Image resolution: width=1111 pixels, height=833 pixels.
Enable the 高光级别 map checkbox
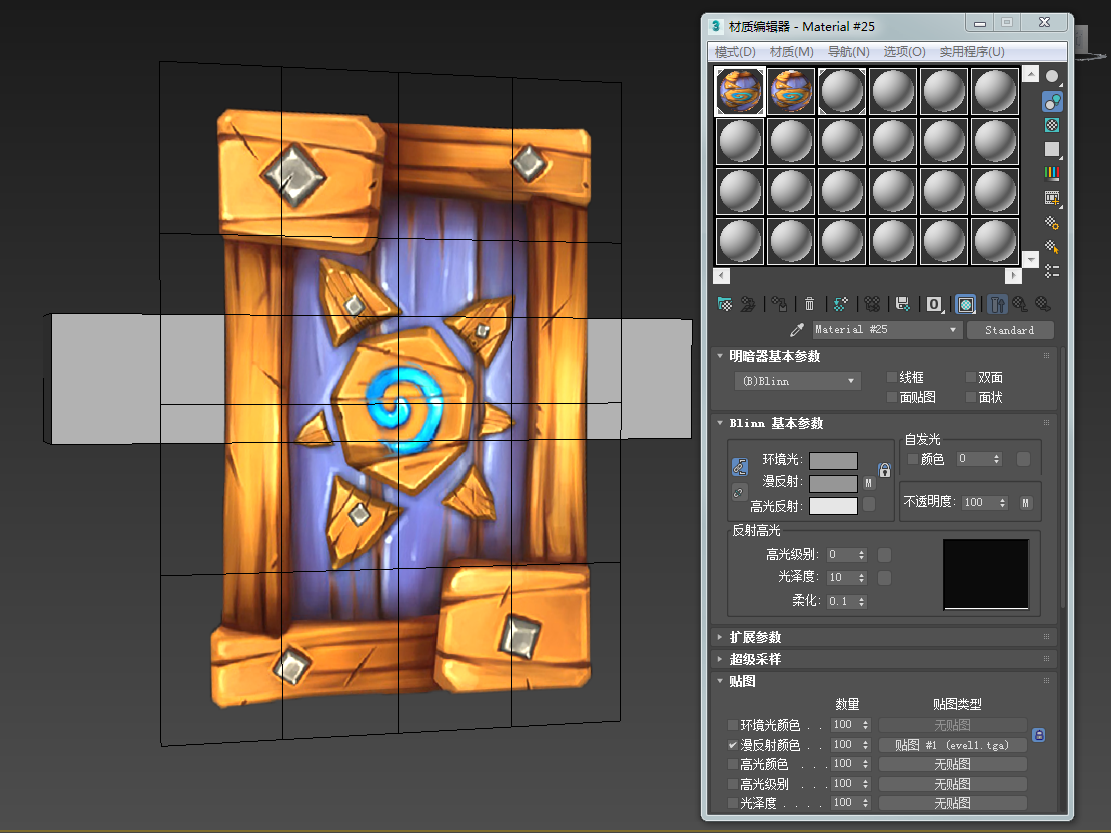pos(733,784)
